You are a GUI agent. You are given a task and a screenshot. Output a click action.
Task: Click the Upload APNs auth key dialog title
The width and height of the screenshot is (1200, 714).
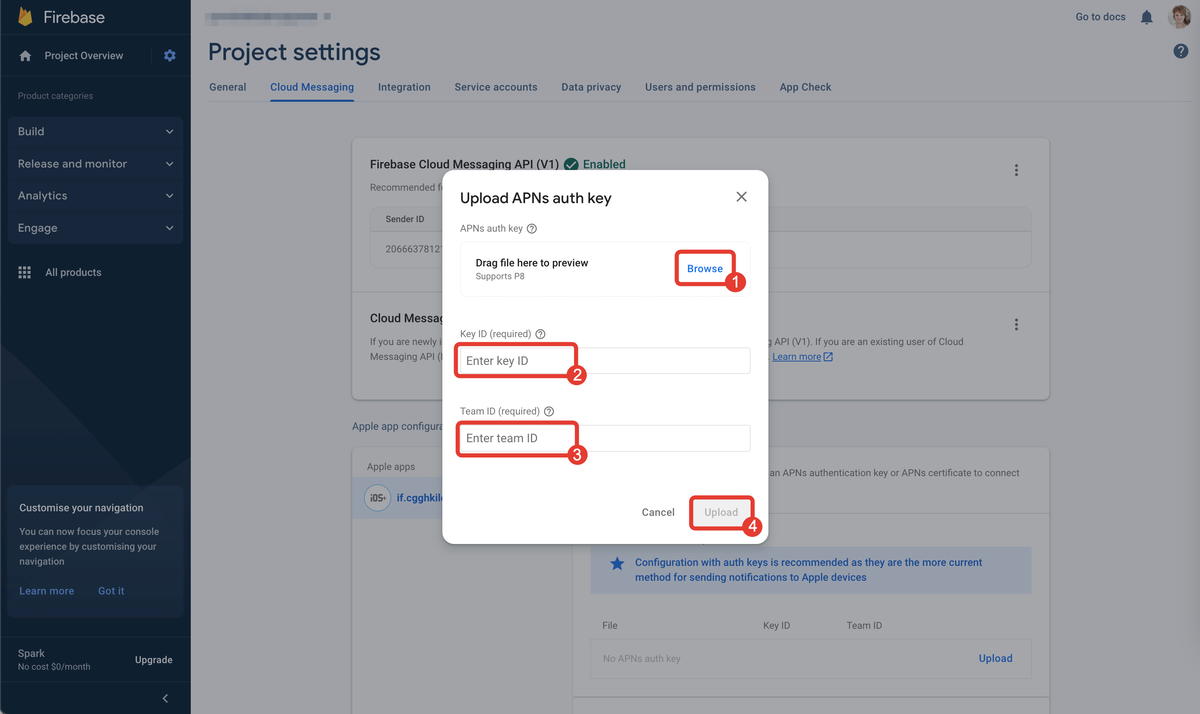tap(536, 198)
